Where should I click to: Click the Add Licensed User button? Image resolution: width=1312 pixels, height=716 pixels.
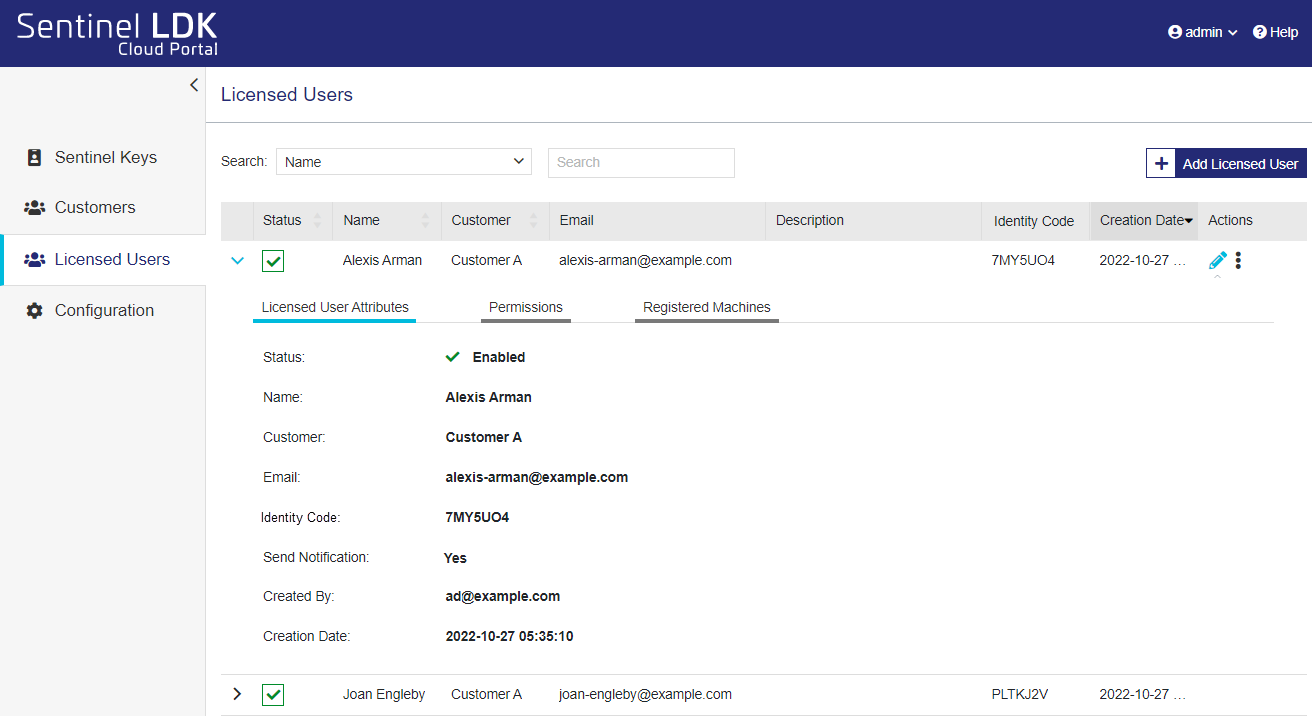pyautogui.click(x=1226, y=164)
